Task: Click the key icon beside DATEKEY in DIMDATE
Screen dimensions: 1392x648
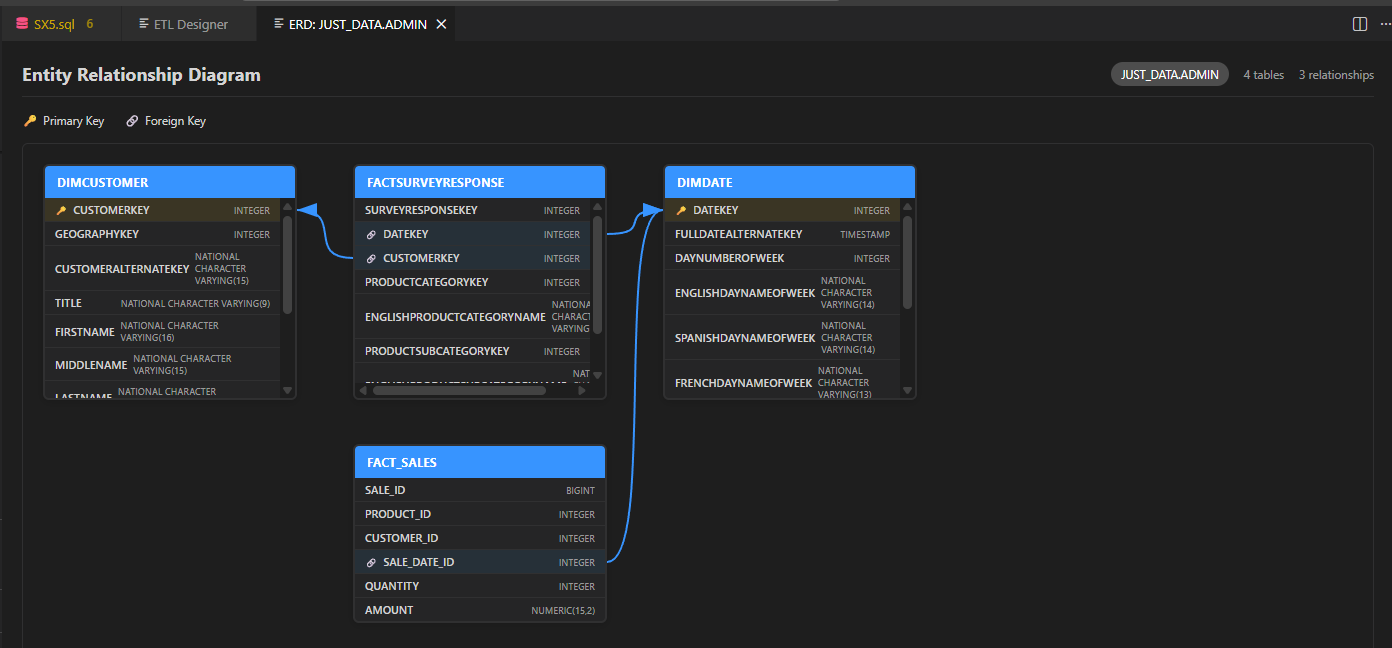Action: pos(681,211)
